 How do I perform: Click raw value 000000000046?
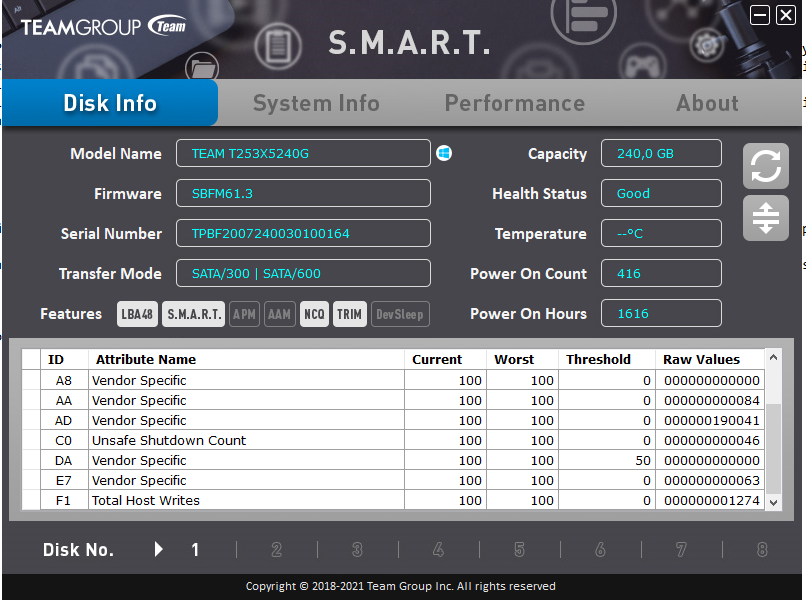(711, 441)
